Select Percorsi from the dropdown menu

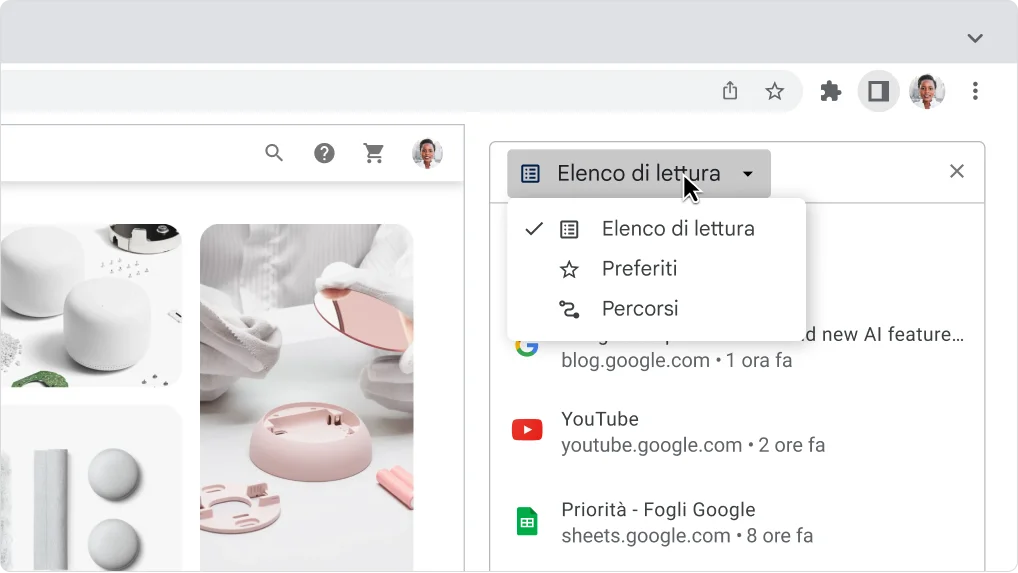pos(656,309)
